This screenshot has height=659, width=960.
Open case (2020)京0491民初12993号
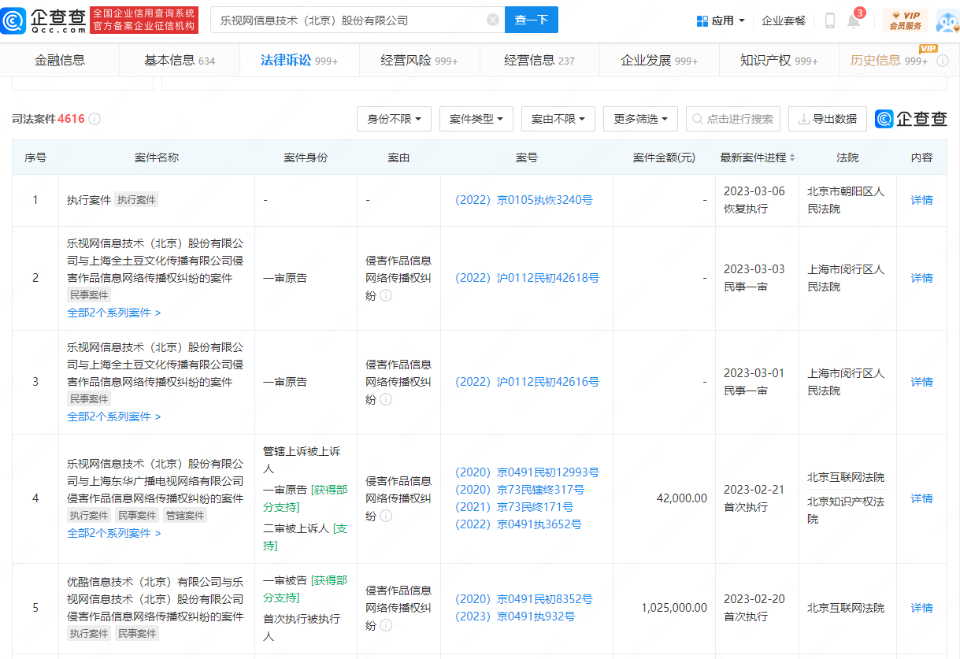527,473
